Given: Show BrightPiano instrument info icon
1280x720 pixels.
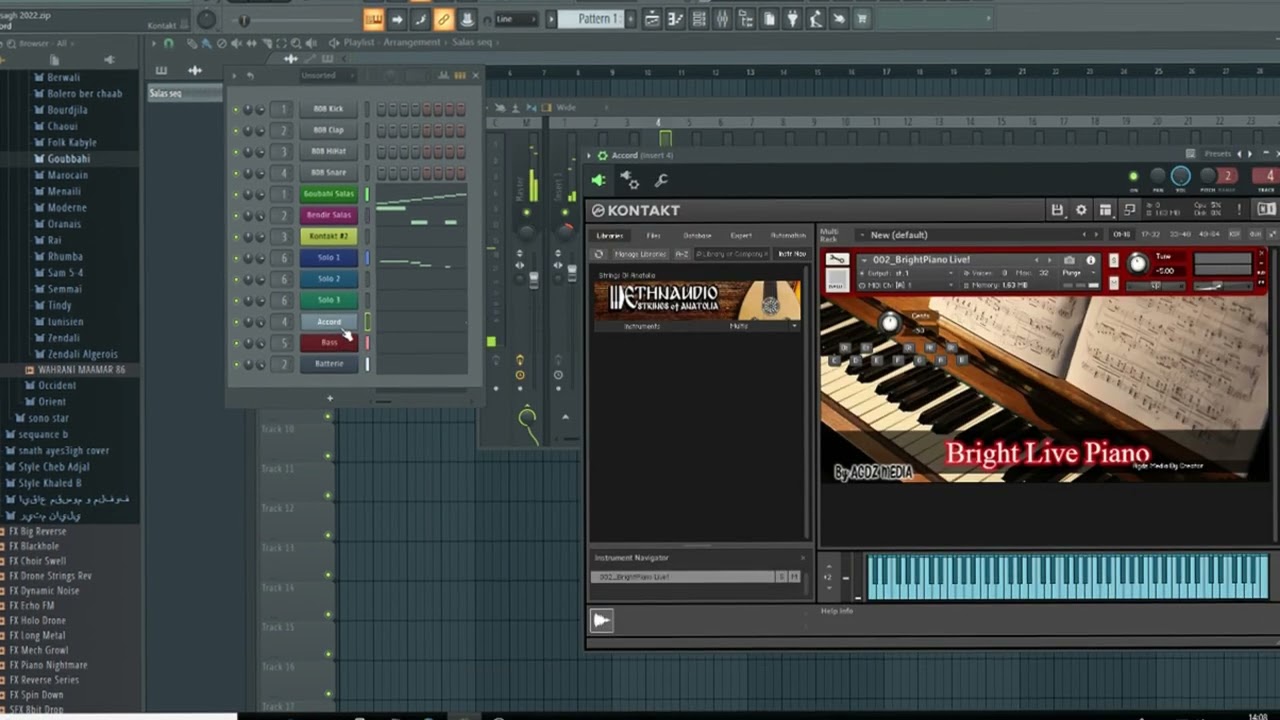Looking at the screenshot, I should (x=1091, y=260).
